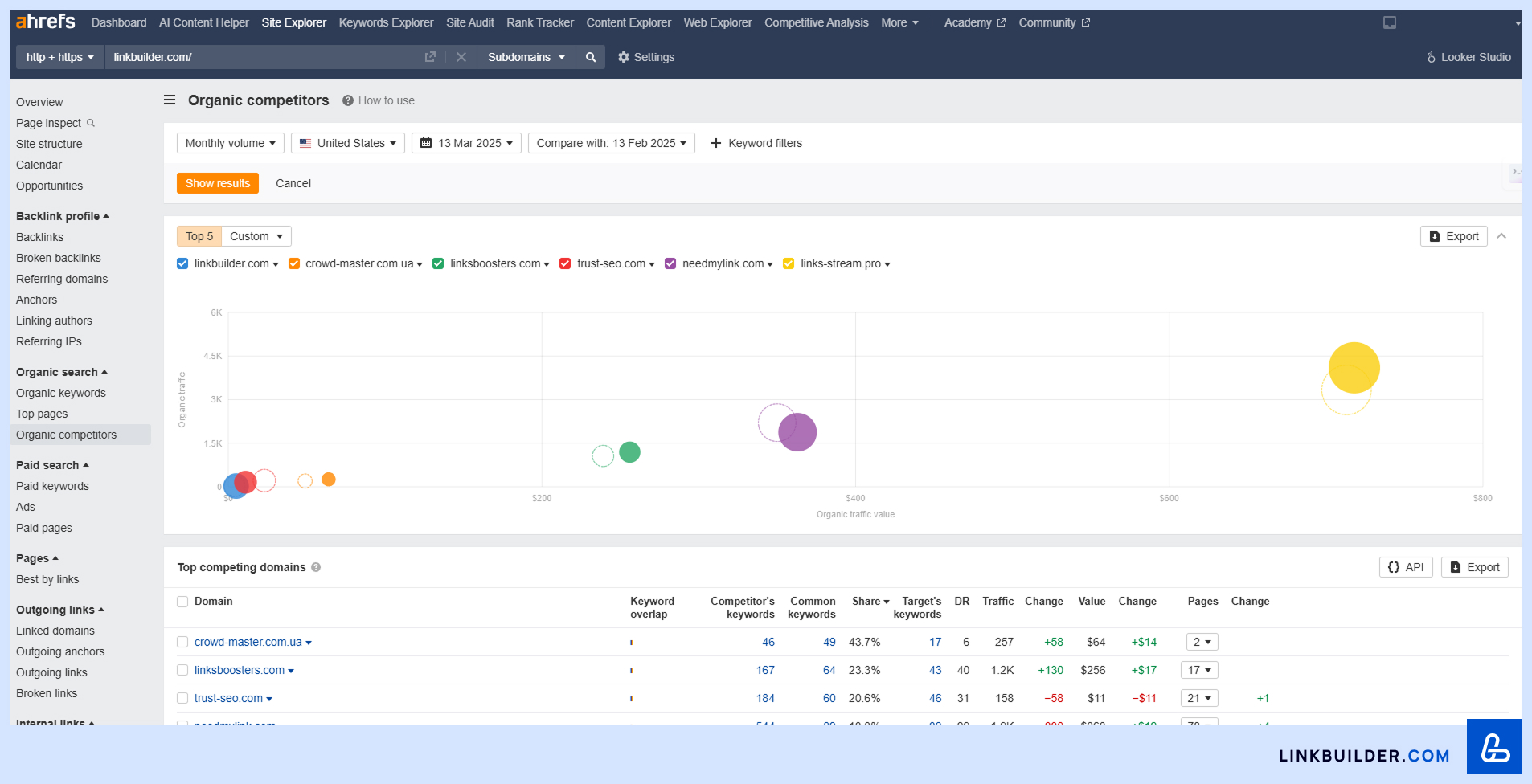Open Compare with 13 Feb 2025 dropdown
This screenshot has width=1532, height=784.
[612, 143]
